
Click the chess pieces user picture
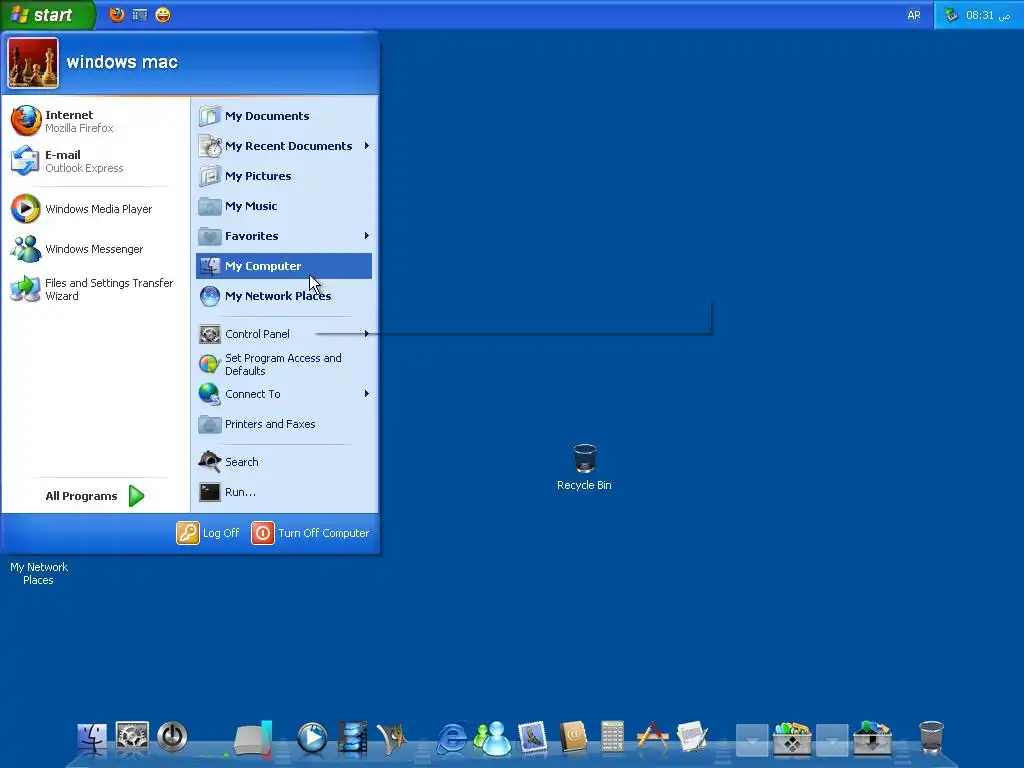point(33,63)
